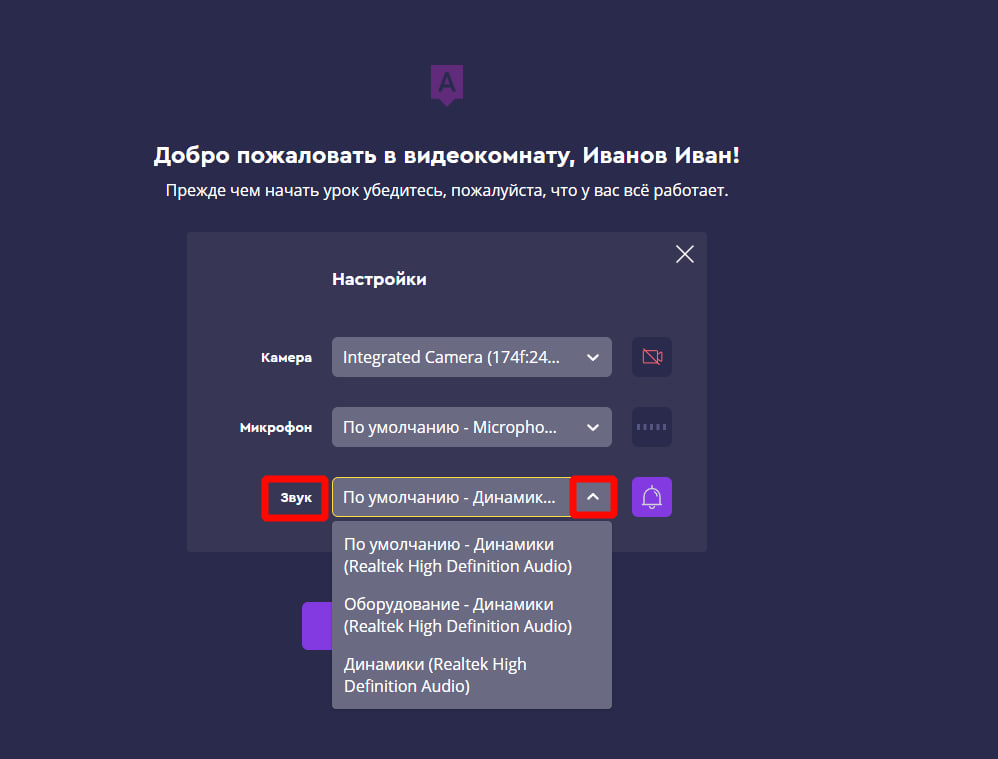
Task: Click the Звук selected value field
Action: [x=452, y=497]
